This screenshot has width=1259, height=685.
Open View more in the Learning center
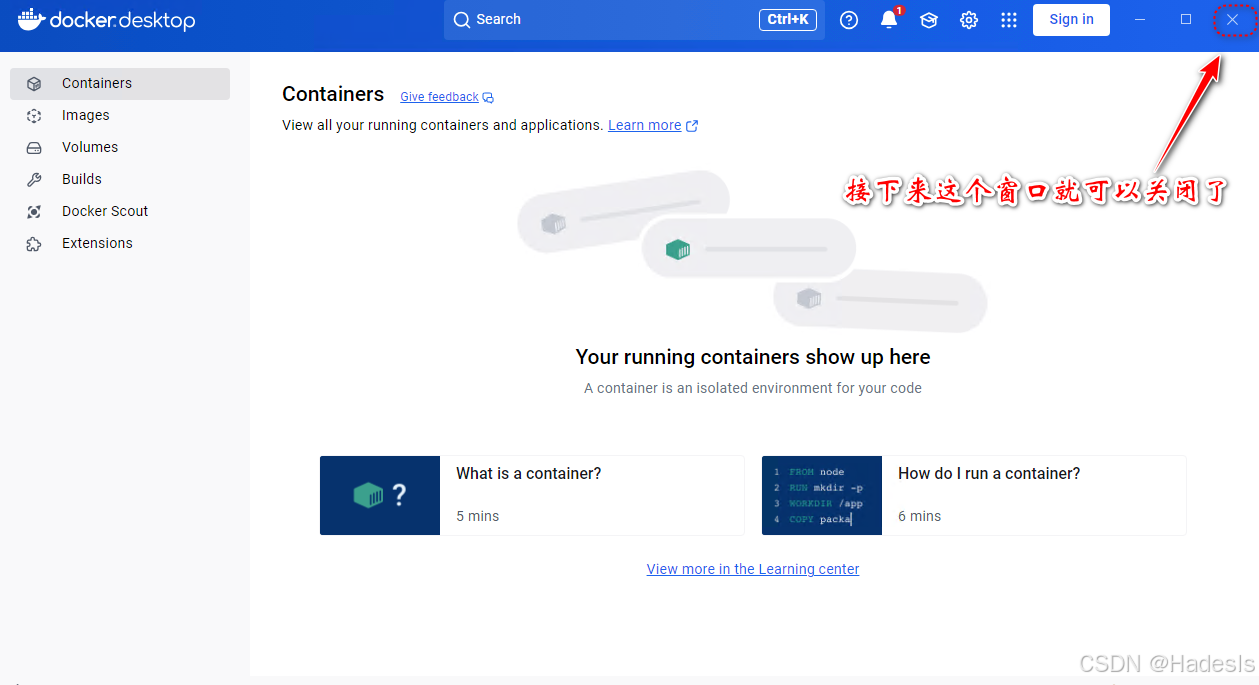tap(753, 569)
